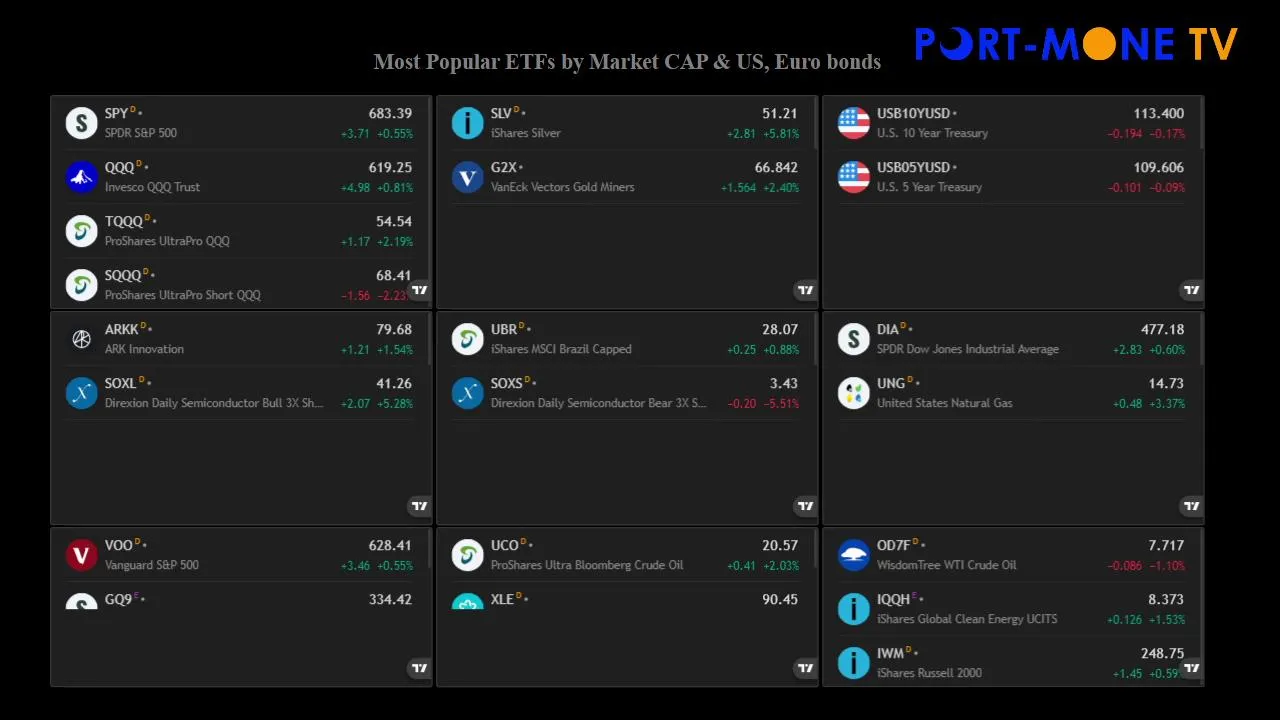Click the scrollbar in the SPY widget
This screenshot has width=1280, height=720.
pos(430,123)
